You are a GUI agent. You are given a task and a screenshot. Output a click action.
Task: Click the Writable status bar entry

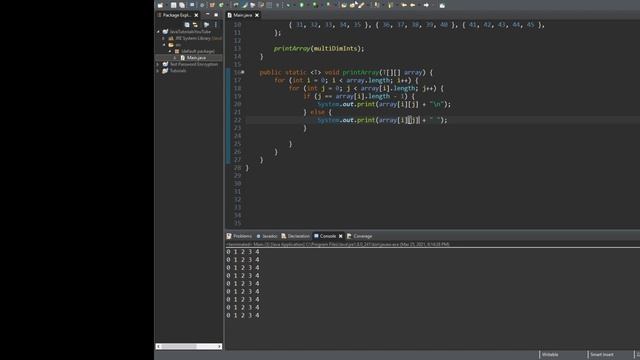coord(550,354)
